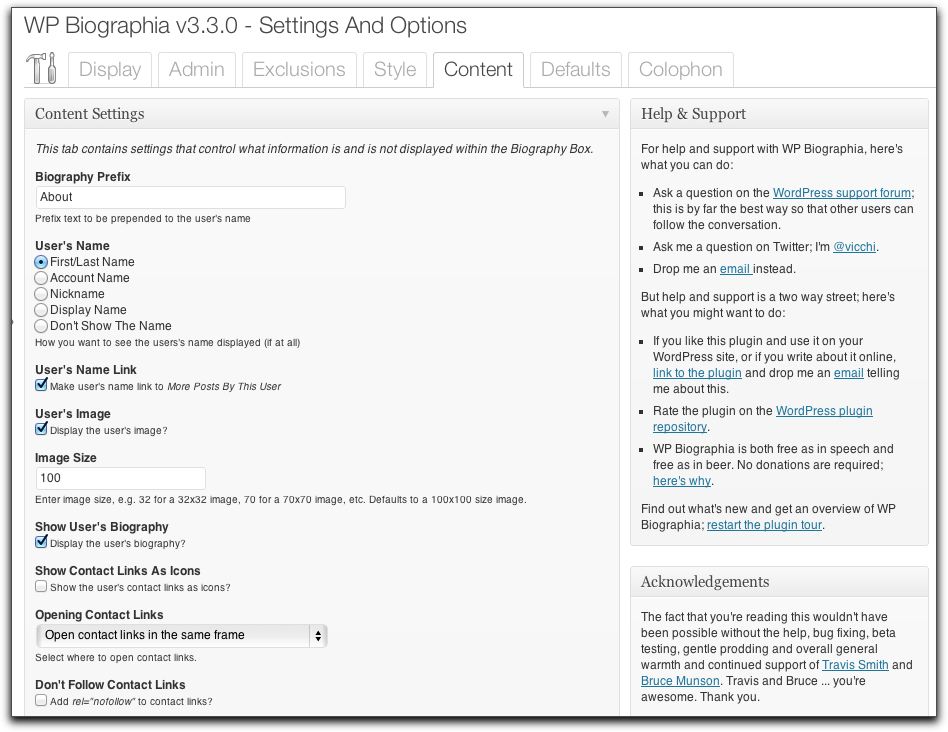Image resolution: width=948 pixels, height=732 pixels.
Task: Select the Style tab
Action: (395, 69)
